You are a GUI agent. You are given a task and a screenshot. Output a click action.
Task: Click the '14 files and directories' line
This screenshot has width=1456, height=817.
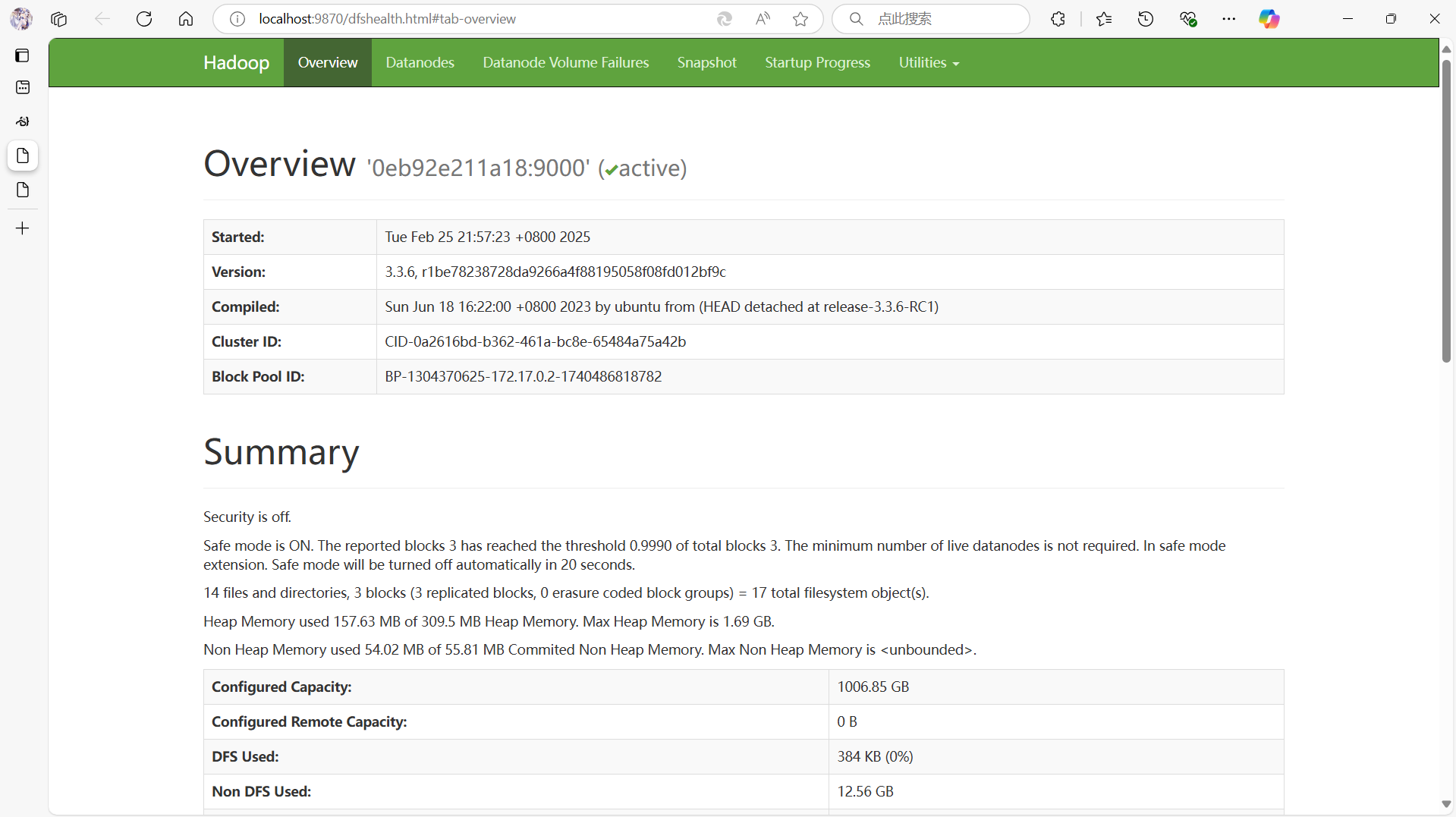tap(566, 593)
